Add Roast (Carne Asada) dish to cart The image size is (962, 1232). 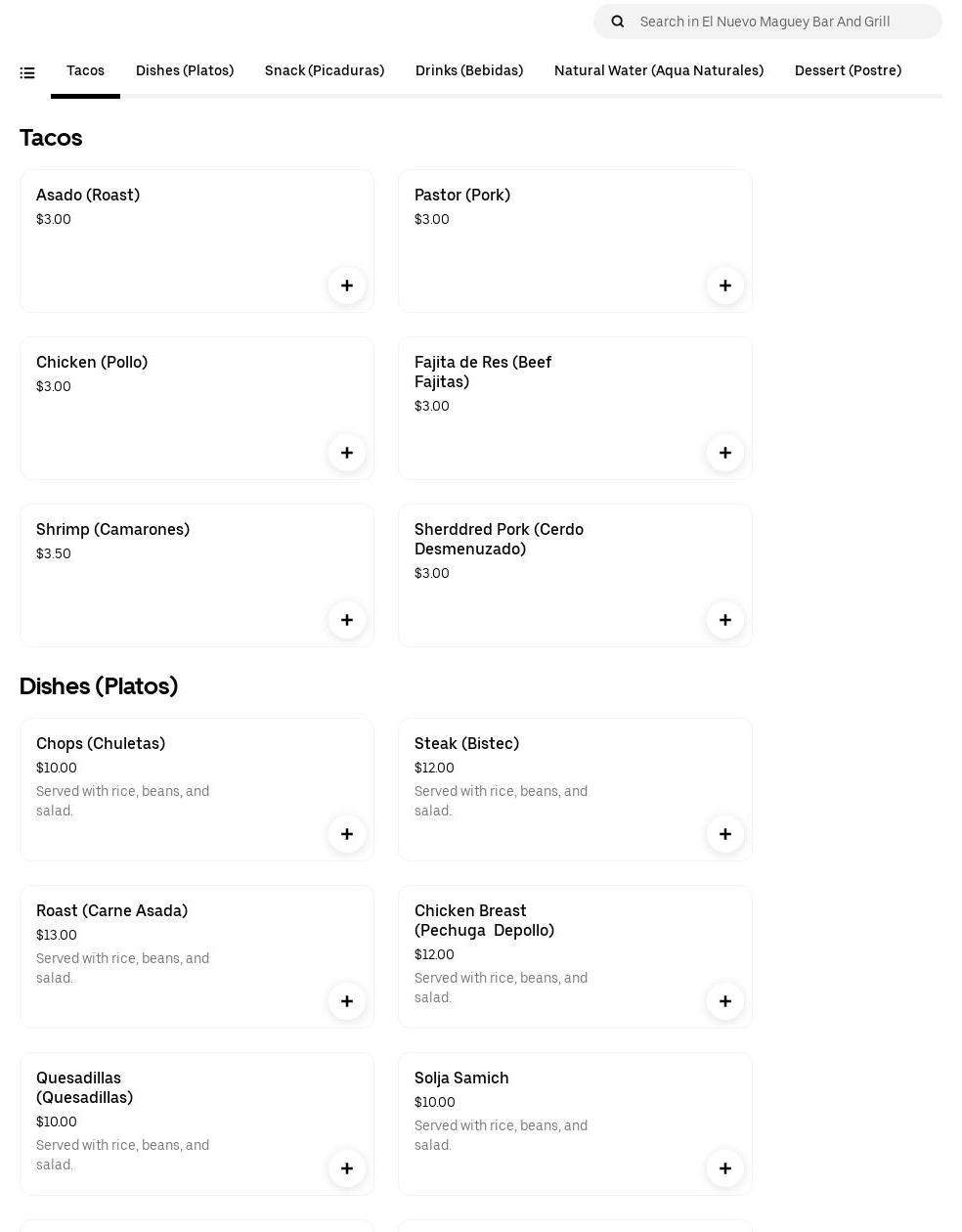pos(347,1001)
